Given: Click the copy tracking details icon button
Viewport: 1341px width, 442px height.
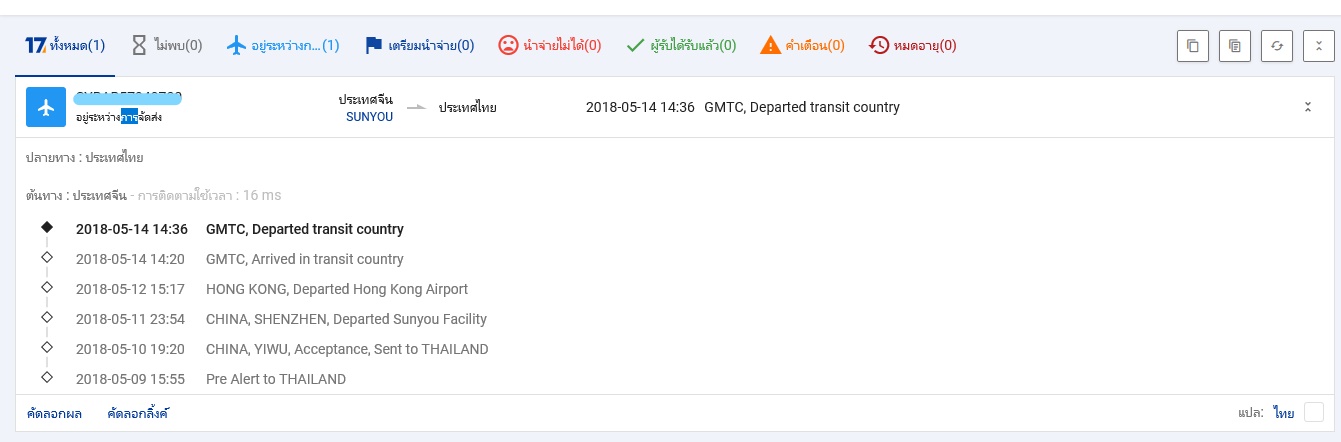Looking at the screenshot, I should point(1235,46).
